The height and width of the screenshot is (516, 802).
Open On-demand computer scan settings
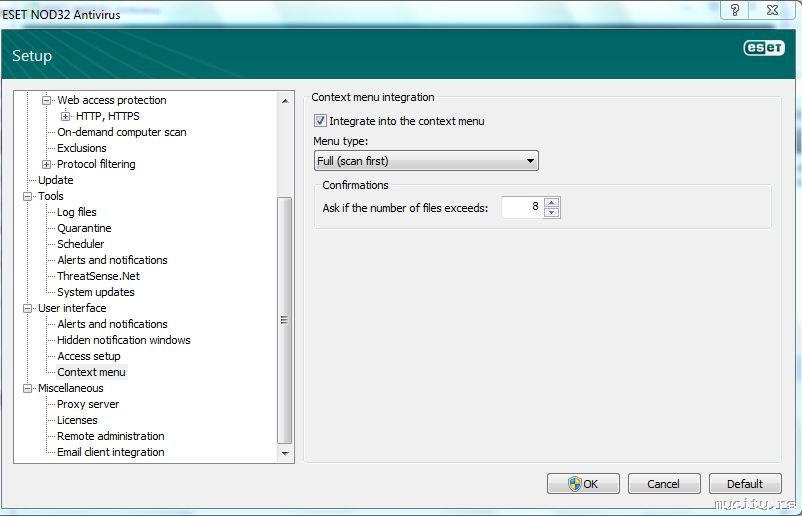coord(122,132)
